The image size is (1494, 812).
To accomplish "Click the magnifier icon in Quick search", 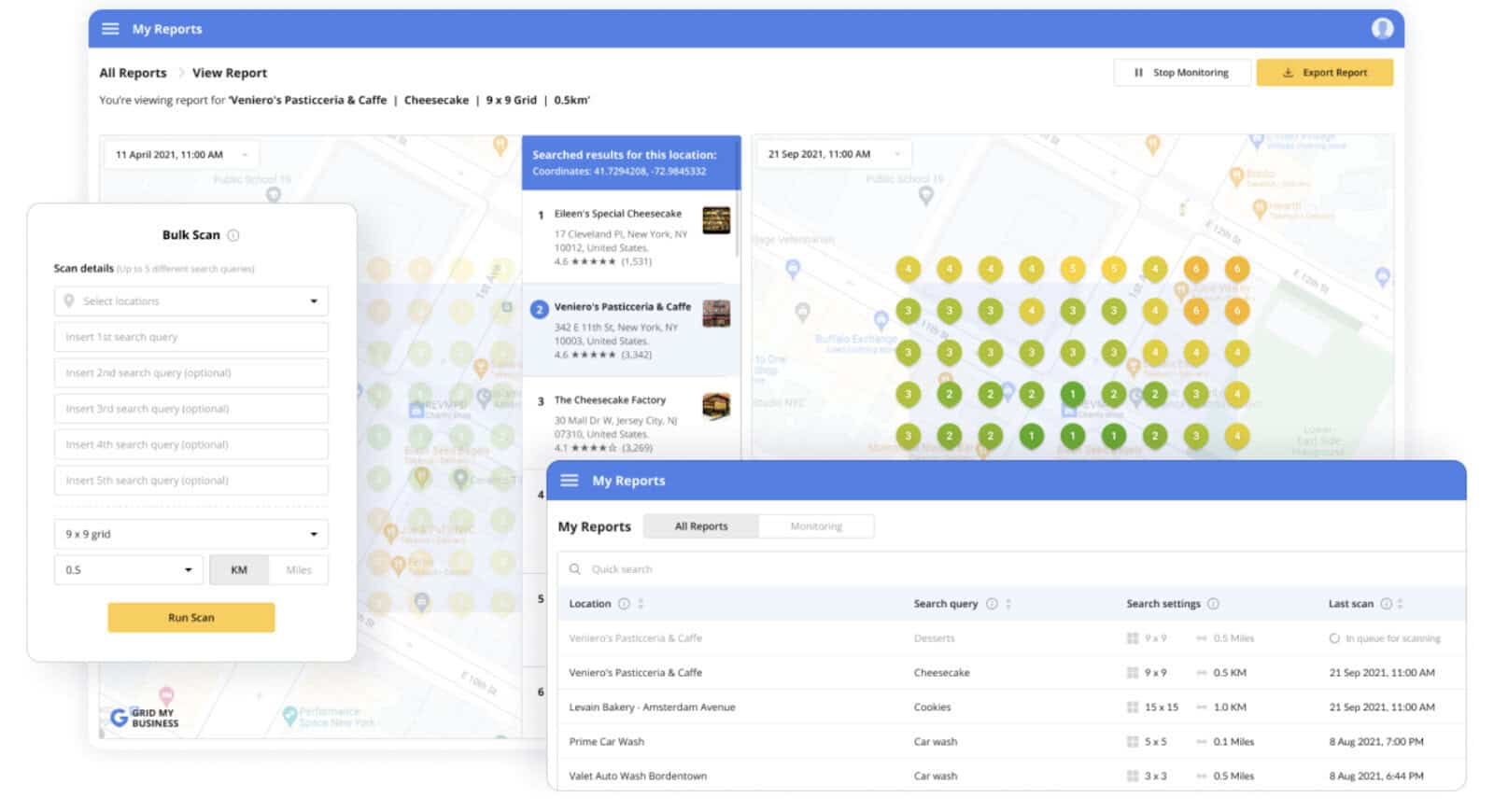I will pyautogui.click(x=575, y=569).
